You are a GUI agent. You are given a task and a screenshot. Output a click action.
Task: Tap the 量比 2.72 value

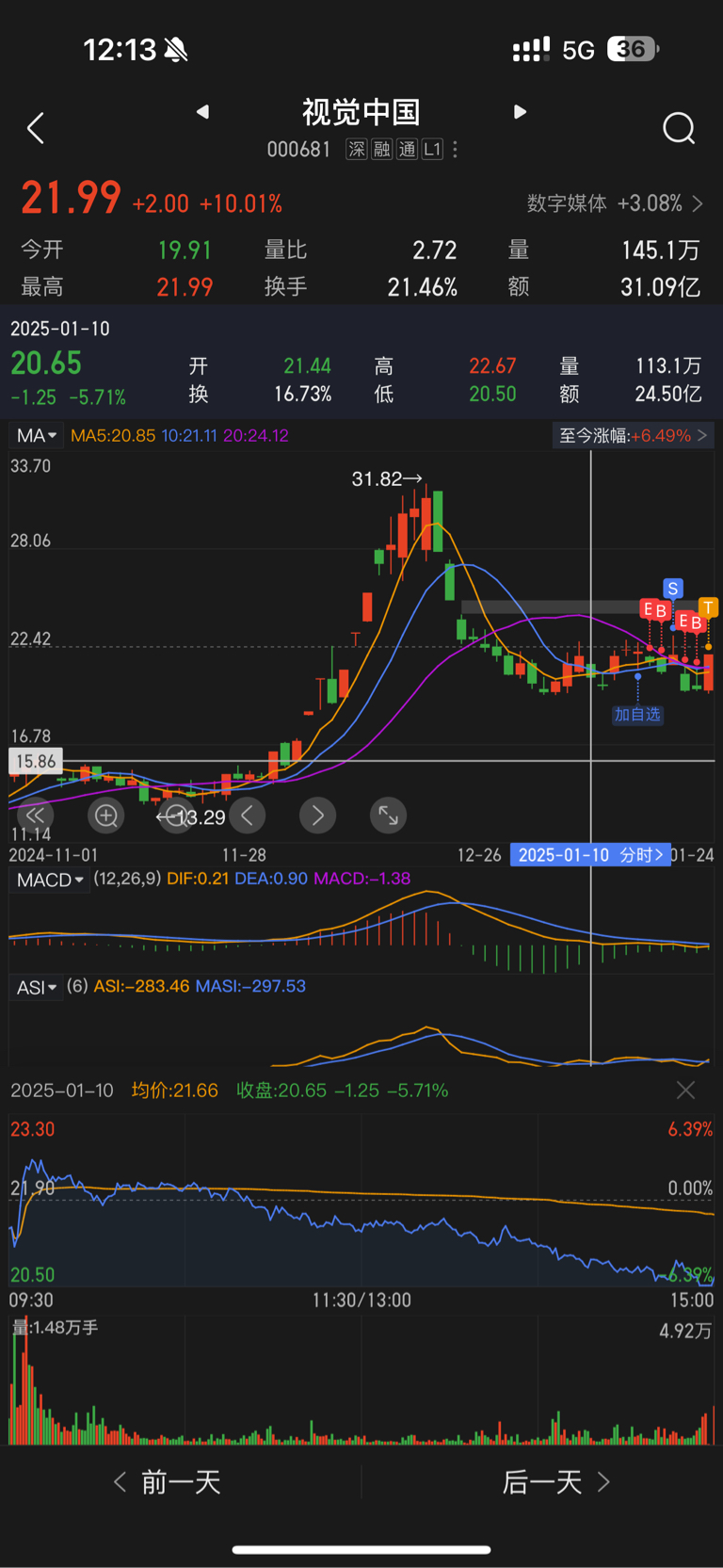click(434, 251)
